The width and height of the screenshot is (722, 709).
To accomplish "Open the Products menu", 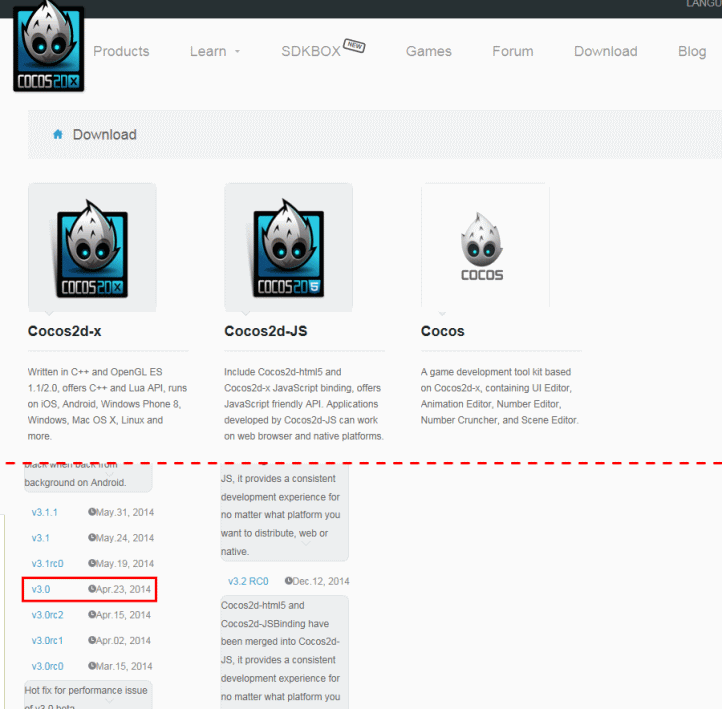I will click(x=121, y=51).
